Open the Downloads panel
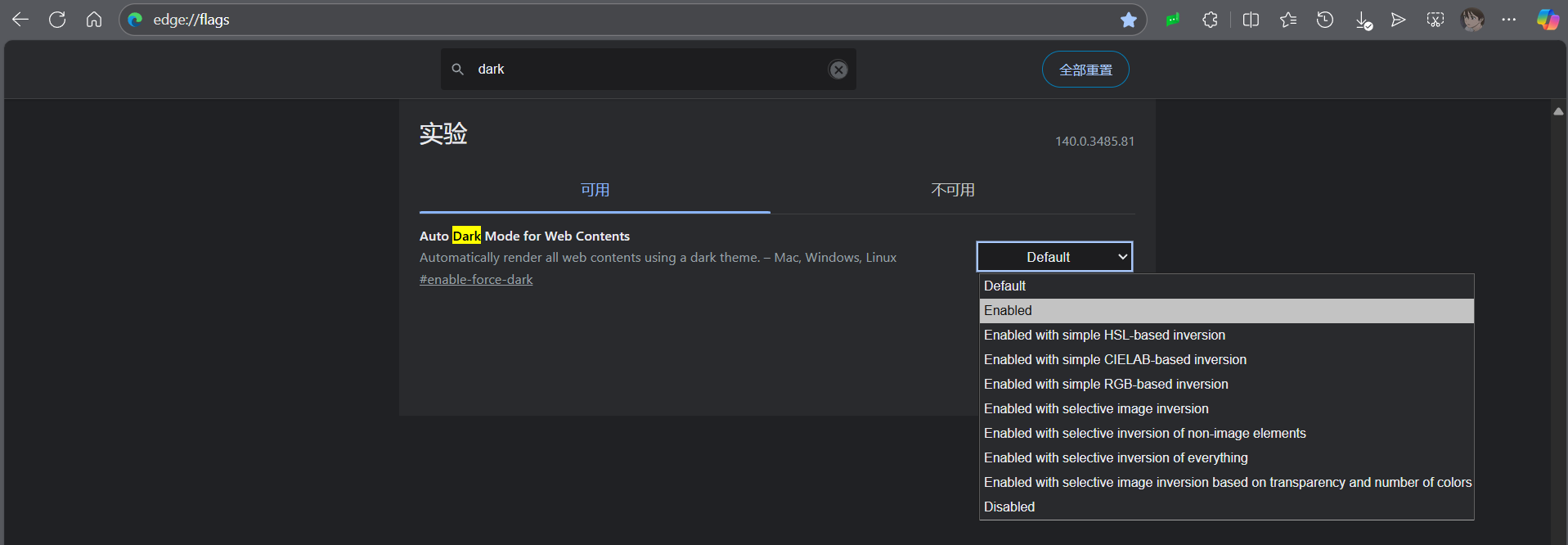 [1363, 20]
